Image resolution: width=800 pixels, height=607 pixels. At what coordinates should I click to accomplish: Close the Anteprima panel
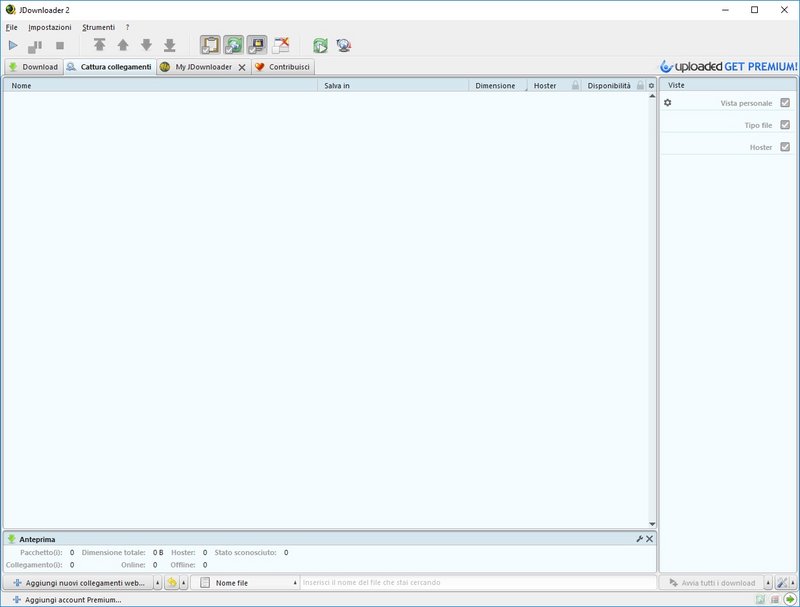(x=649, y=539)
